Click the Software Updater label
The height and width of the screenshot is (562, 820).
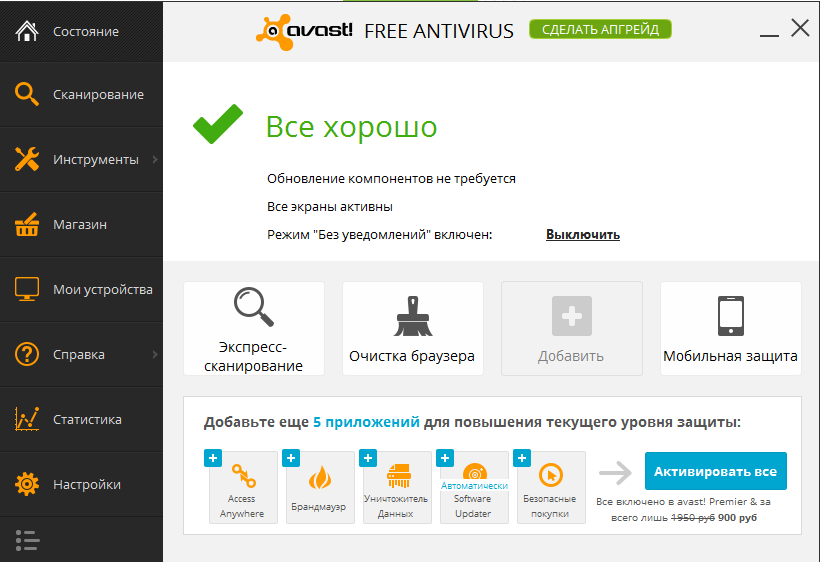(473, 506)
